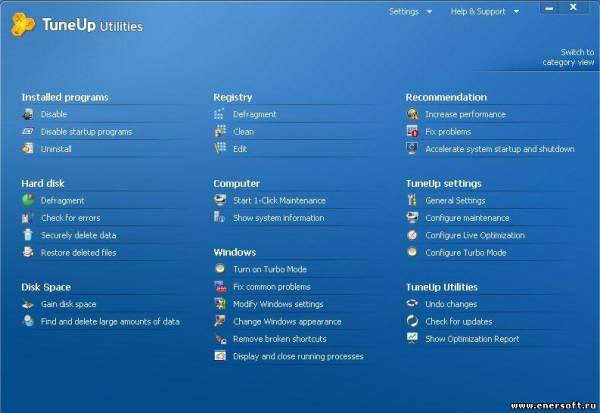Click the Configure Turbo Mode icon

coord(412,252)
